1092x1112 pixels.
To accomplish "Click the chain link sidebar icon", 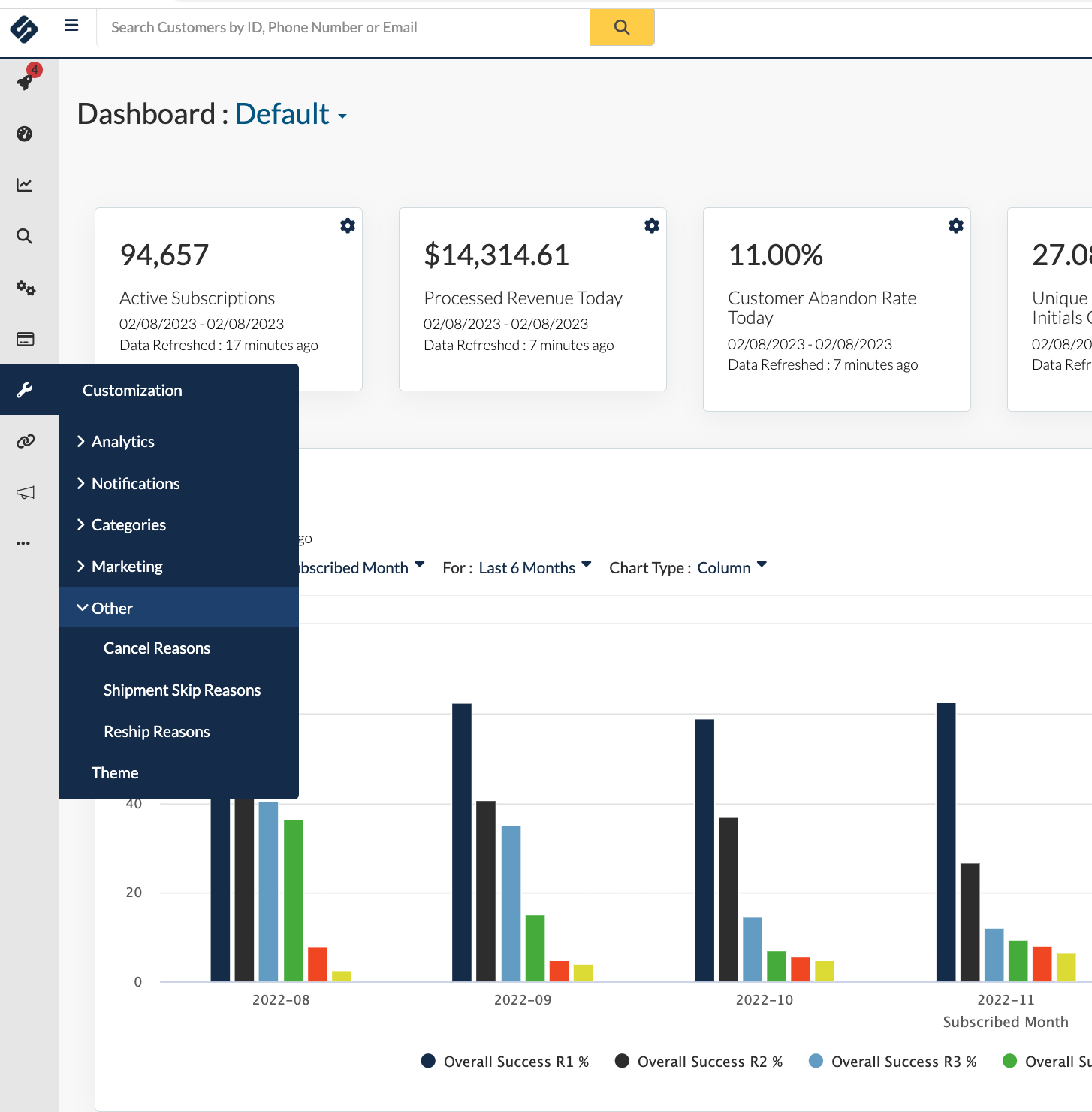I will [26, 441].
